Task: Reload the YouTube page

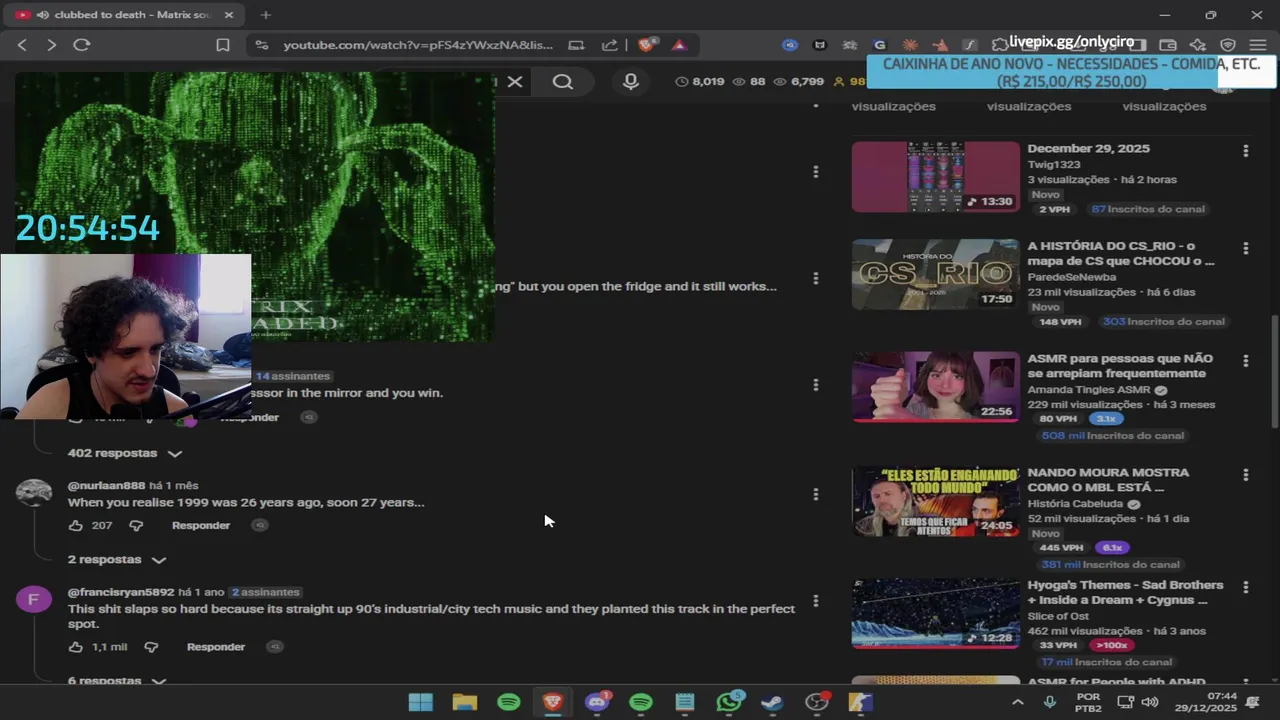Action: point(82,45)
